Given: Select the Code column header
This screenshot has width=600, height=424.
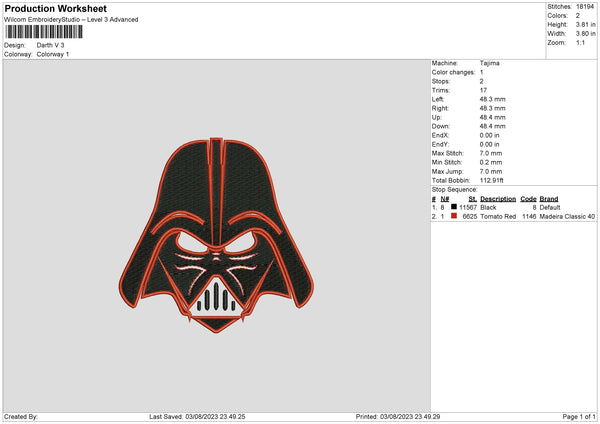Looking at the screenshot, I should pyautogui.click(x=529, y=198).
